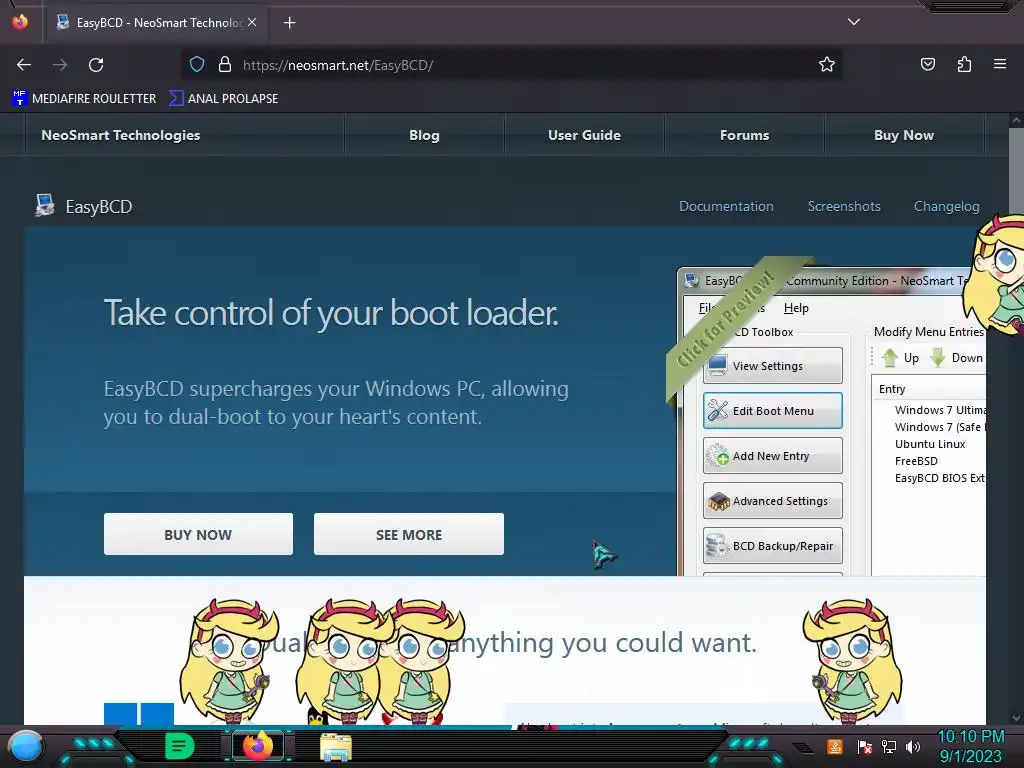Click the Click for Preview ribbon
This screenshot has width=1024, height=768.
click(728, 318)
